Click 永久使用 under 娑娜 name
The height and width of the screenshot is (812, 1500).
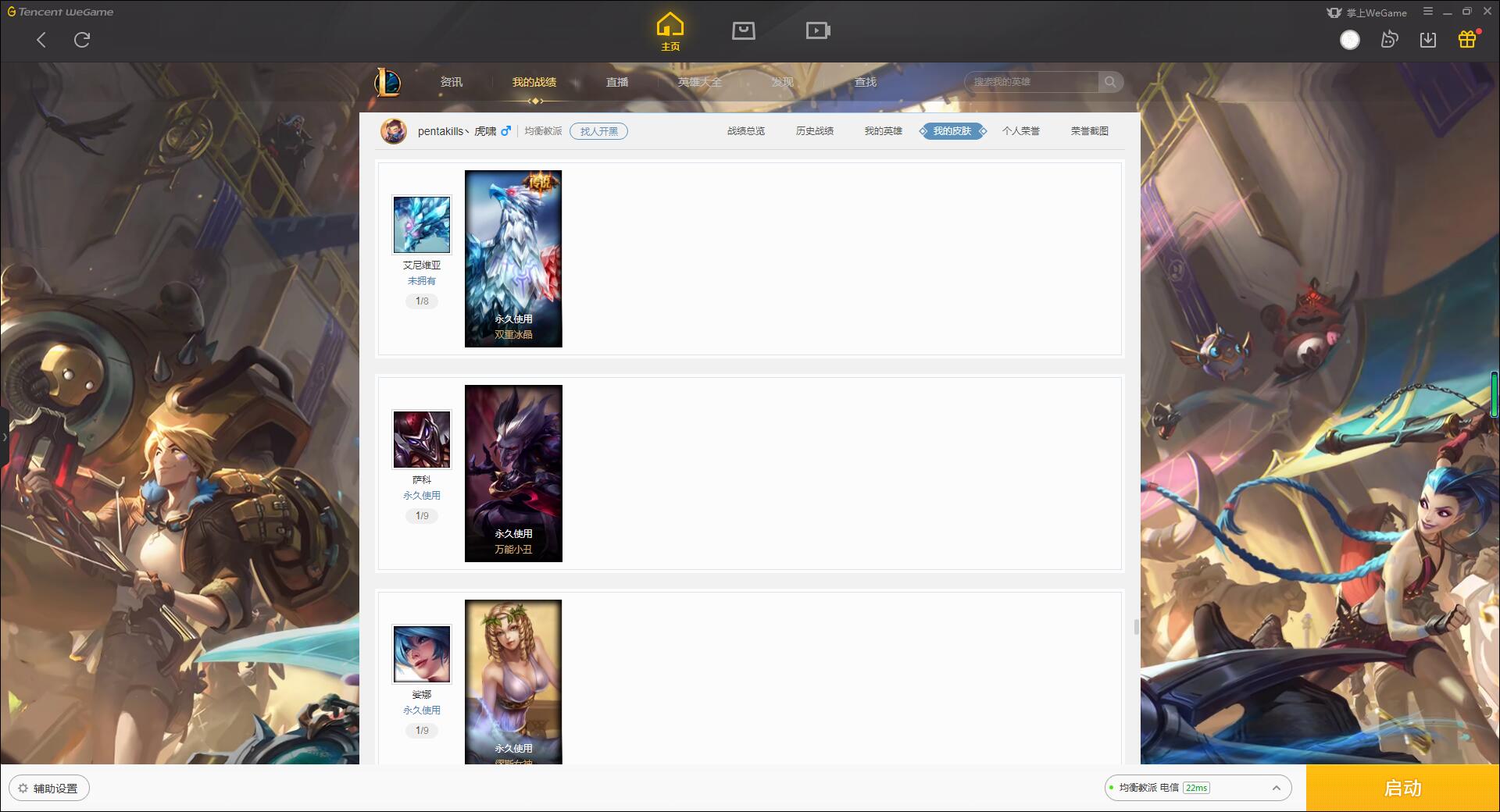[x=422, y=710]
